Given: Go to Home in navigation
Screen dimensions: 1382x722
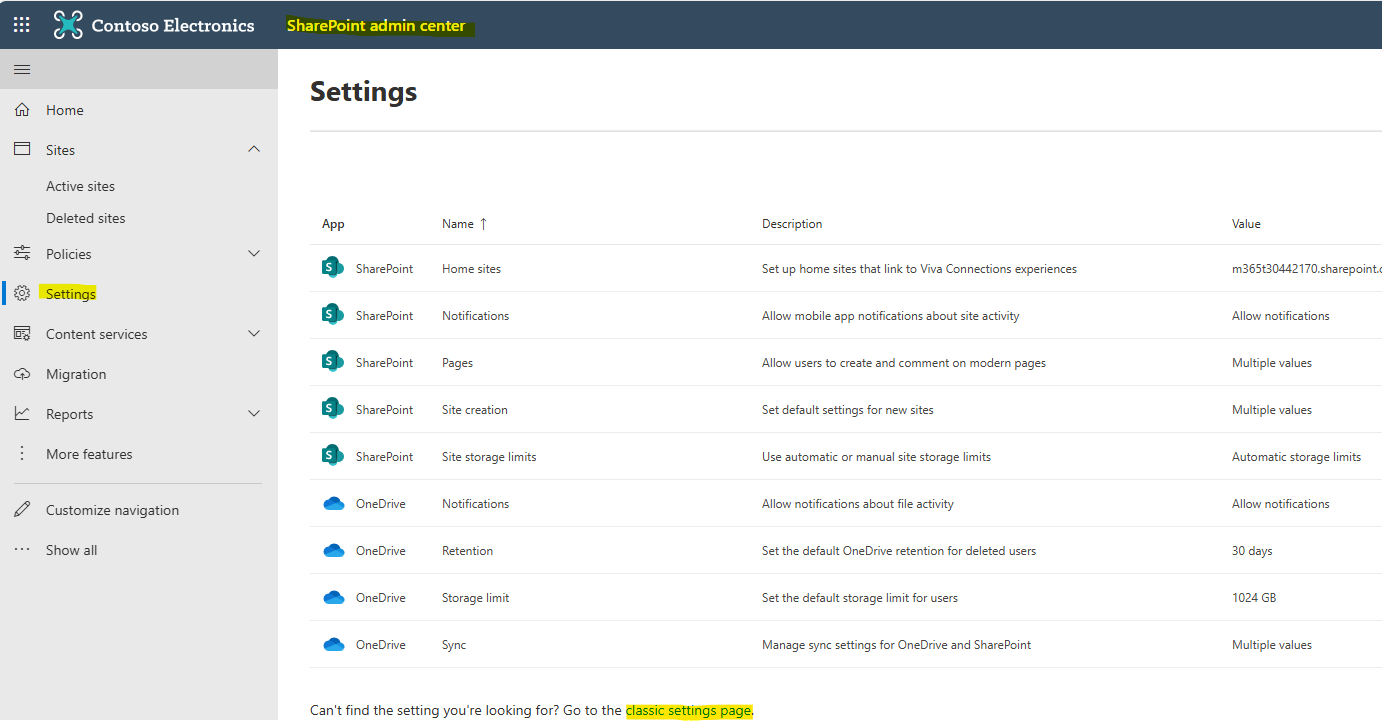Looking at the screenshot, I should [65, 110].
